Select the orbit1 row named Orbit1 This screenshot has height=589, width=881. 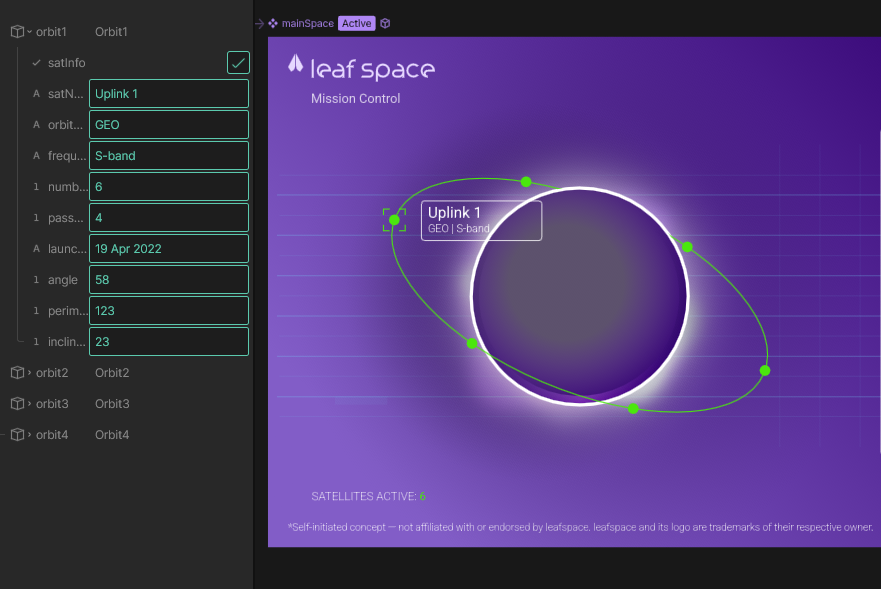pos(111,31)
